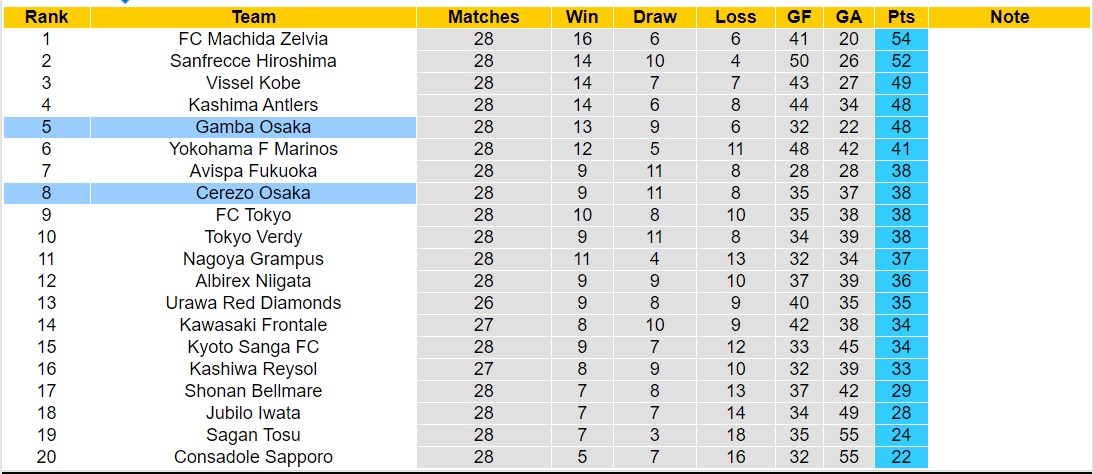The image size is (1093, 474).
Task: Select the Team column header
Action: tap(253, 17)
